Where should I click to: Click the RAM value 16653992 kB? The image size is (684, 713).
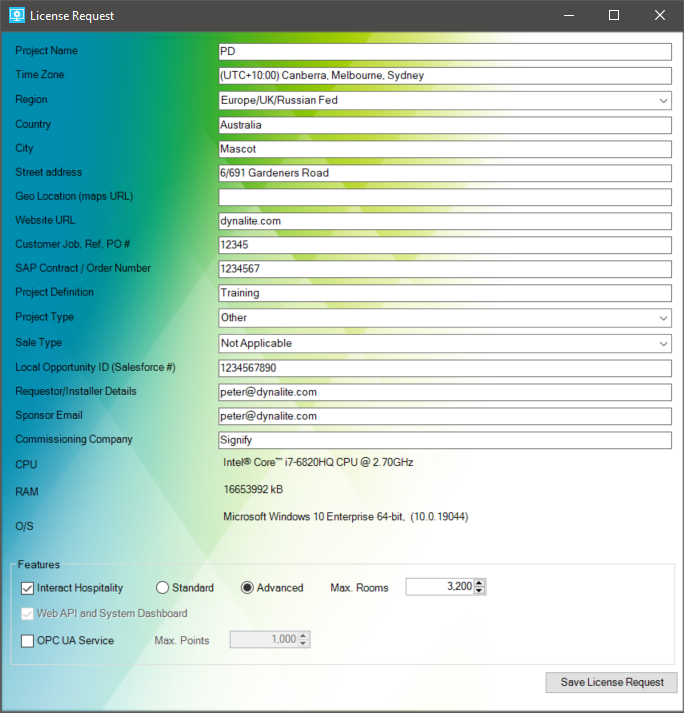coord(253,490)
